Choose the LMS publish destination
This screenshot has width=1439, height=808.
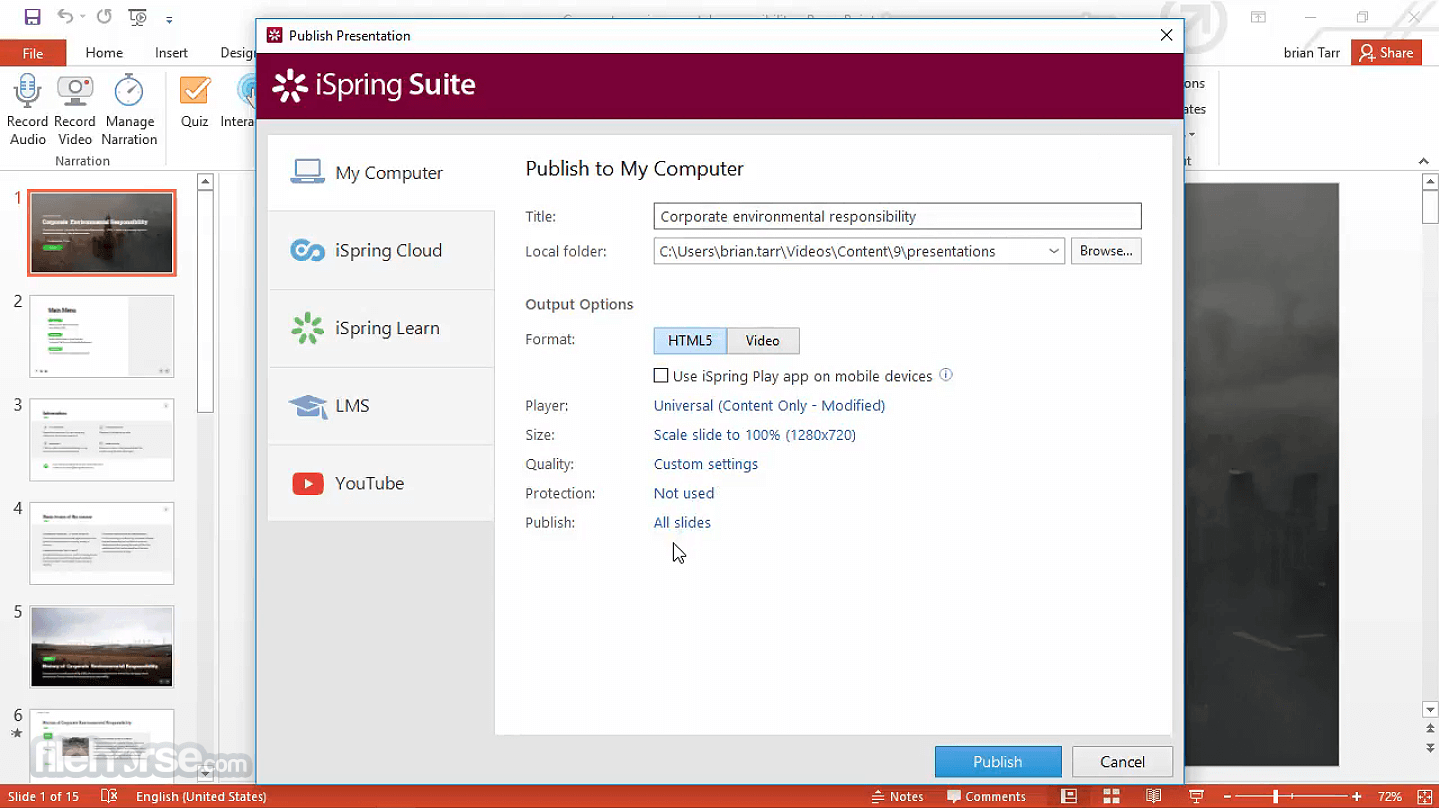(381, 405)
